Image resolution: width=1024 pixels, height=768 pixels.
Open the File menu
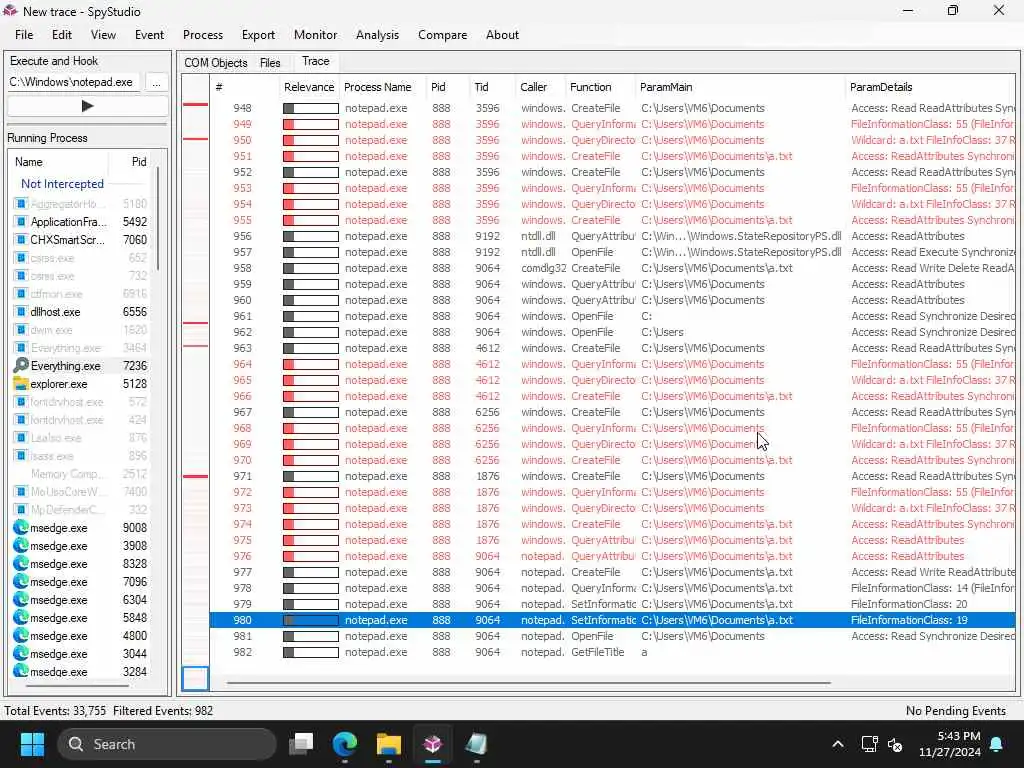(x=24, y=35)
